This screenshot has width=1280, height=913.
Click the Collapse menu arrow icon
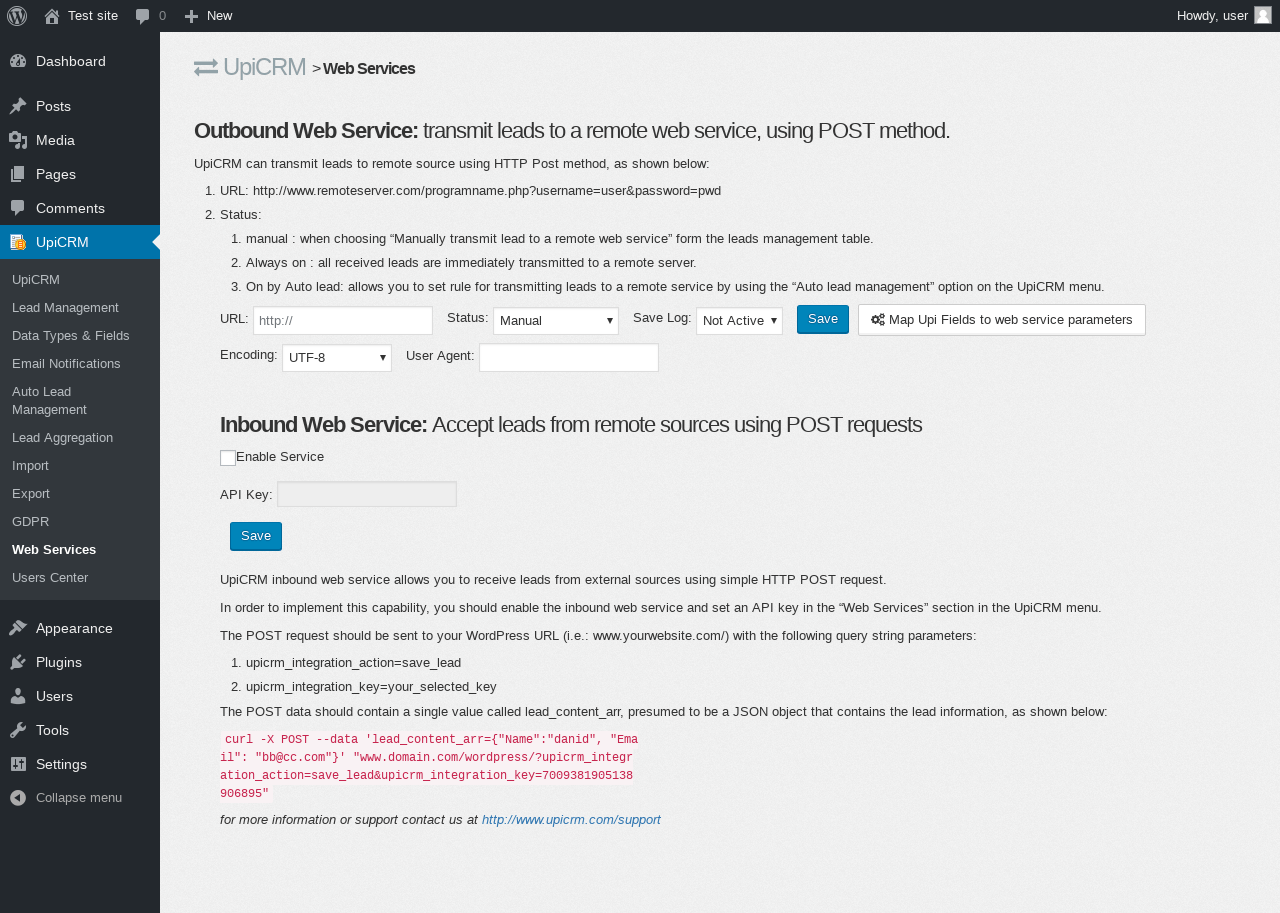click(x=18, y=798)
